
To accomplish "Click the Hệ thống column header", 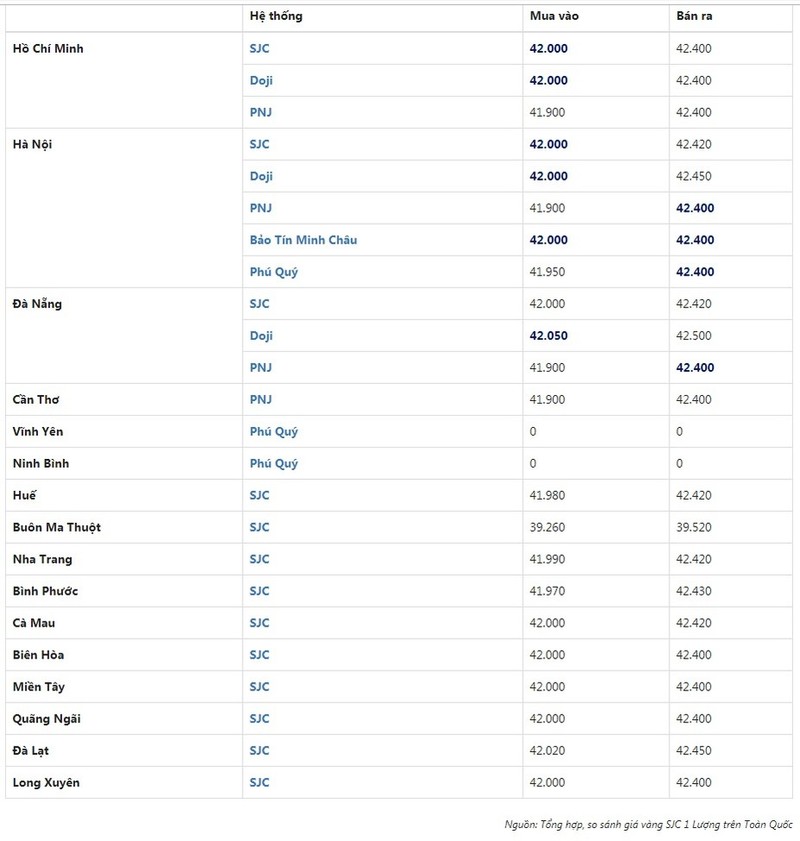I will point(276,16).
